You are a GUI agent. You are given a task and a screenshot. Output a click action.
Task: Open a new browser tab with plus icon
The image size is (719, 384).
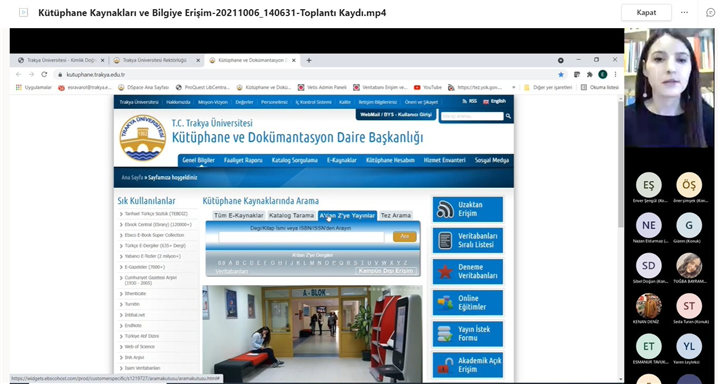(309, 60)
